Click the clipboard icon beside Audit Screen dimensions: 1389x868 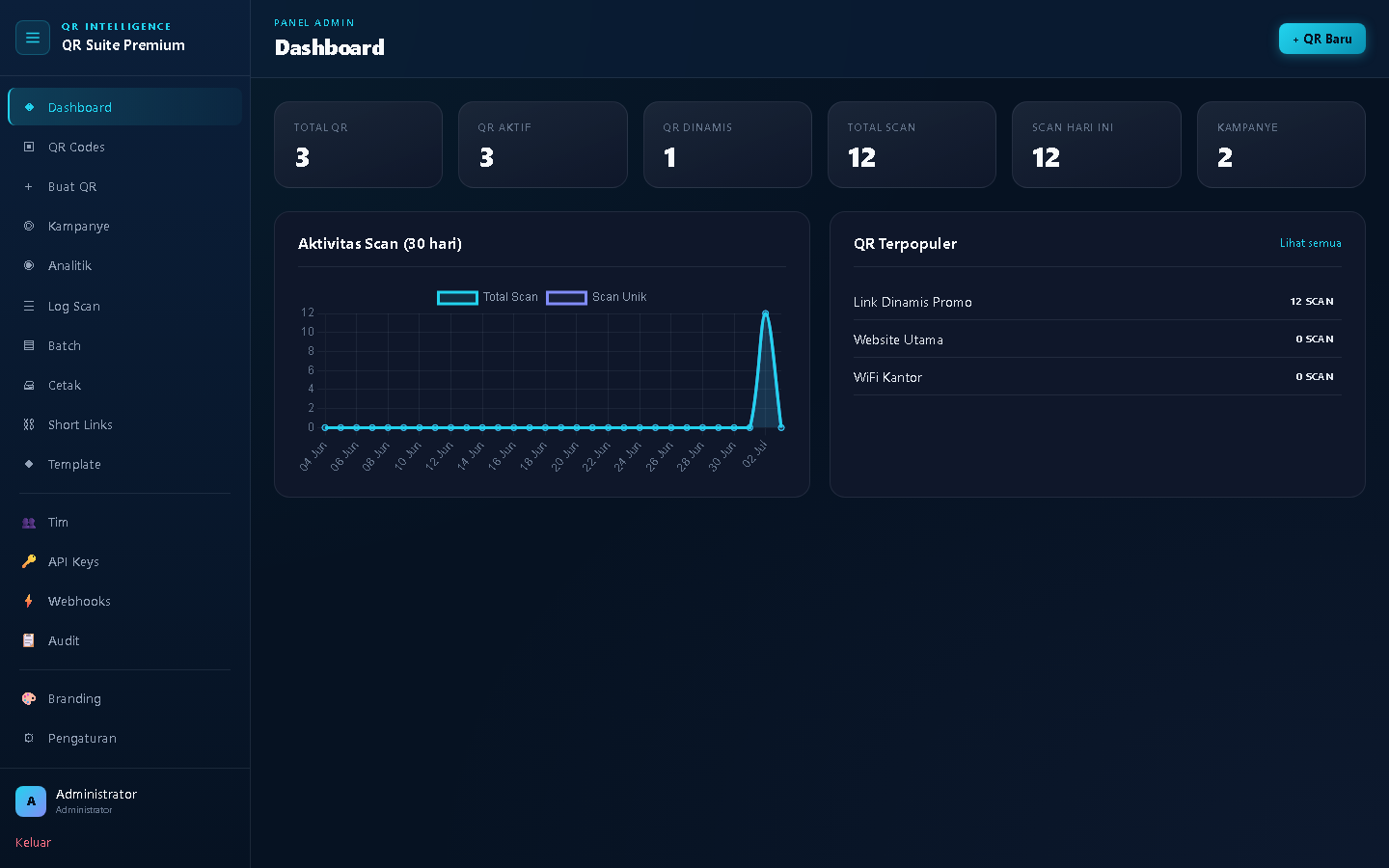(29, 640)
